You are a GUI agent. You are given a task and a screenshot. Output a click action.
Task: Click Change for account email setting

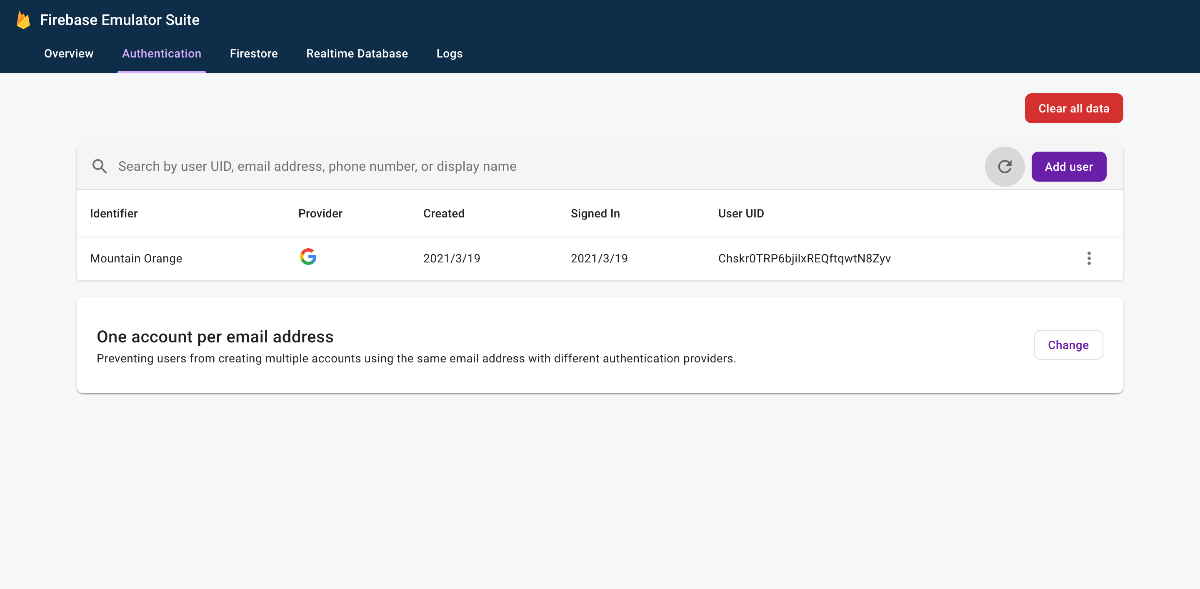pos(1068,345)
